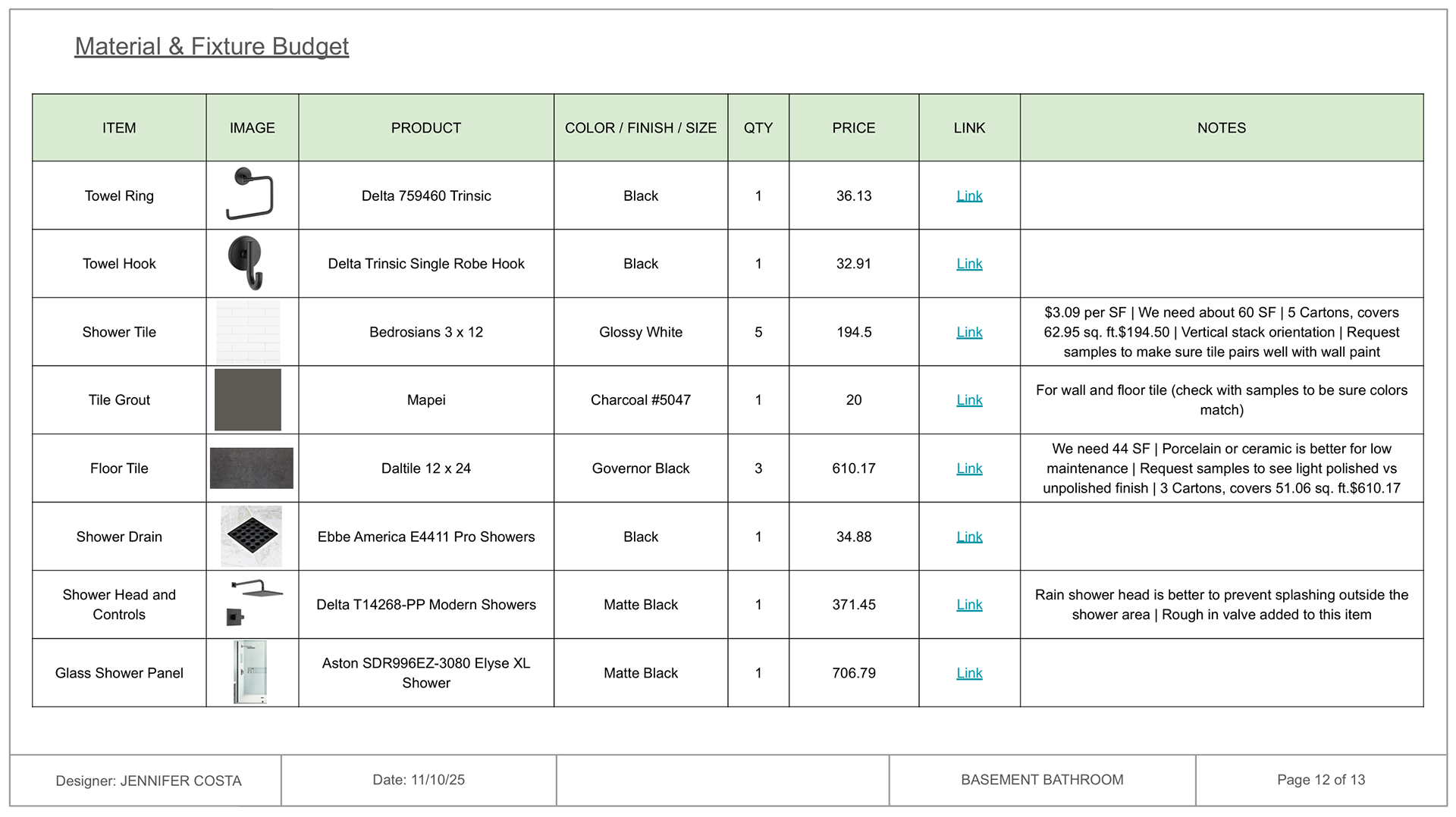This screenshot has width=1456, height=817.
Task: Click the Material & Fixture Budget title
Action: tap(212, 46)
